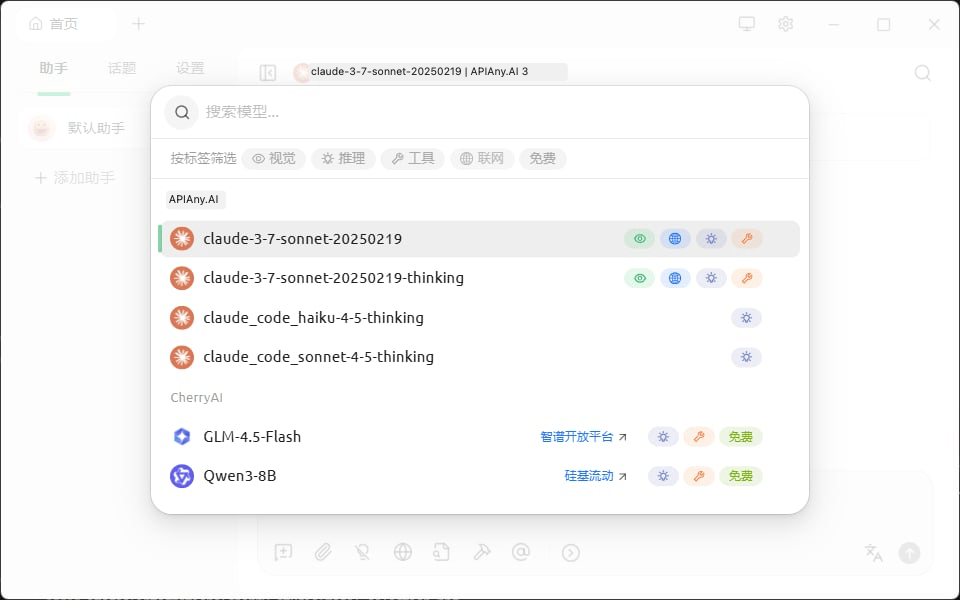
Task: Click reasoning badge on GLM-4.5-Flash
Action: coord(663,437)
